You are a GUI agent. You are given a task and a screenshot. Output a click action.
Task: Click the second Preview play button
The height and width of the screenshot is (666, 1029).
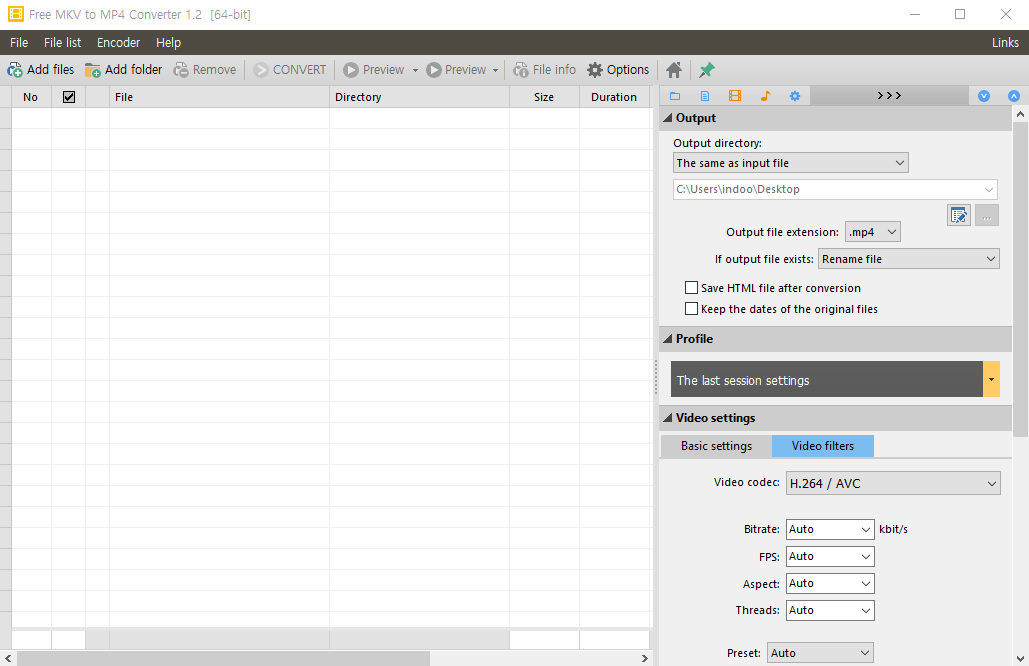[x=457, y=70]
